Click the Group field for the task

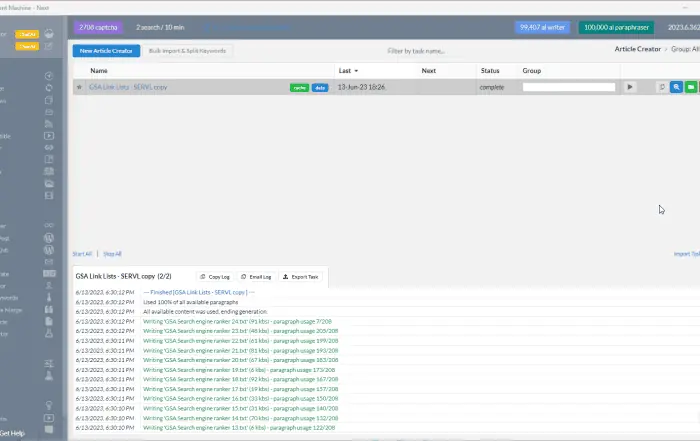click(x=568, y=88)
